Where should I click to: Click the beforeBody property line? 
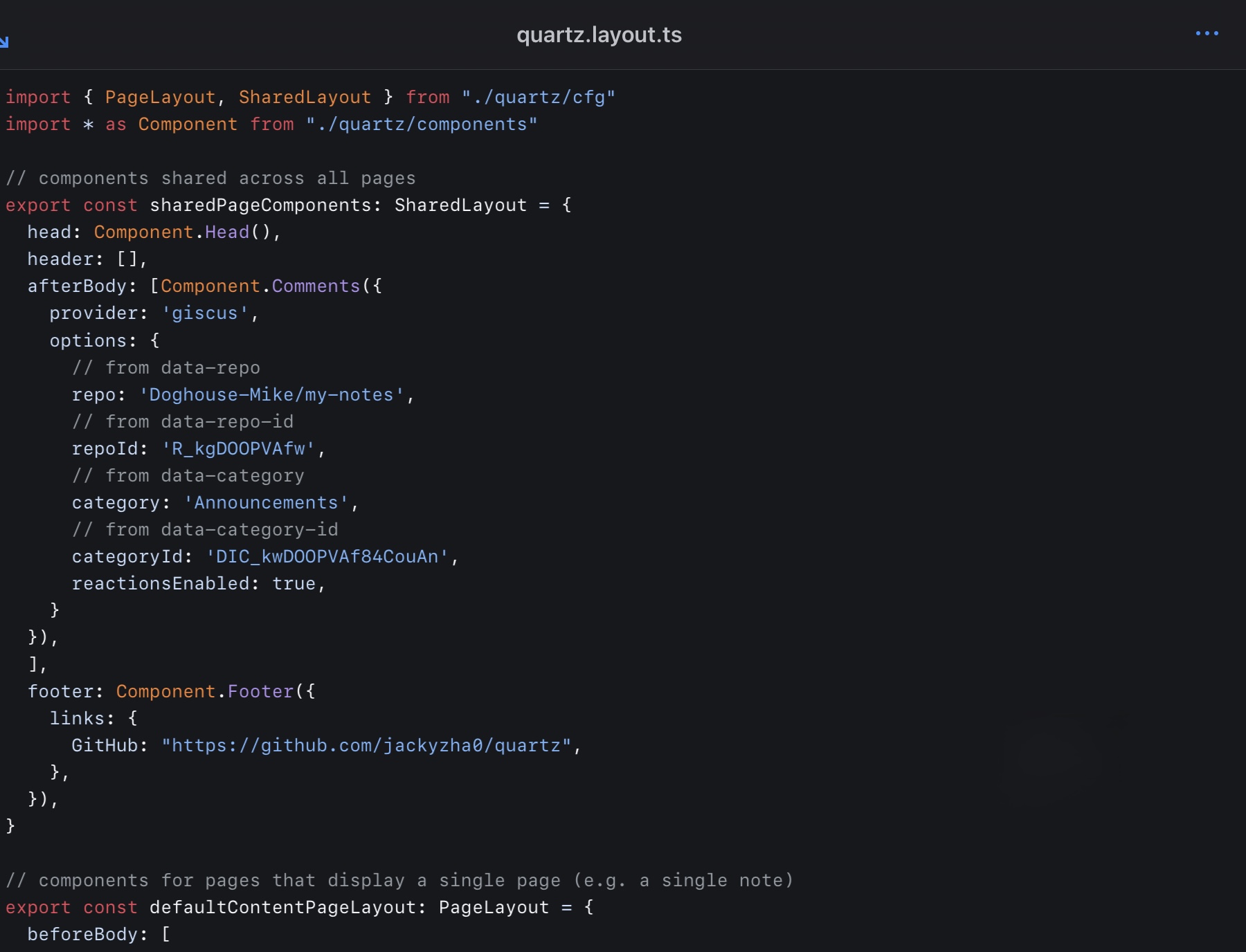pos(82,934)
